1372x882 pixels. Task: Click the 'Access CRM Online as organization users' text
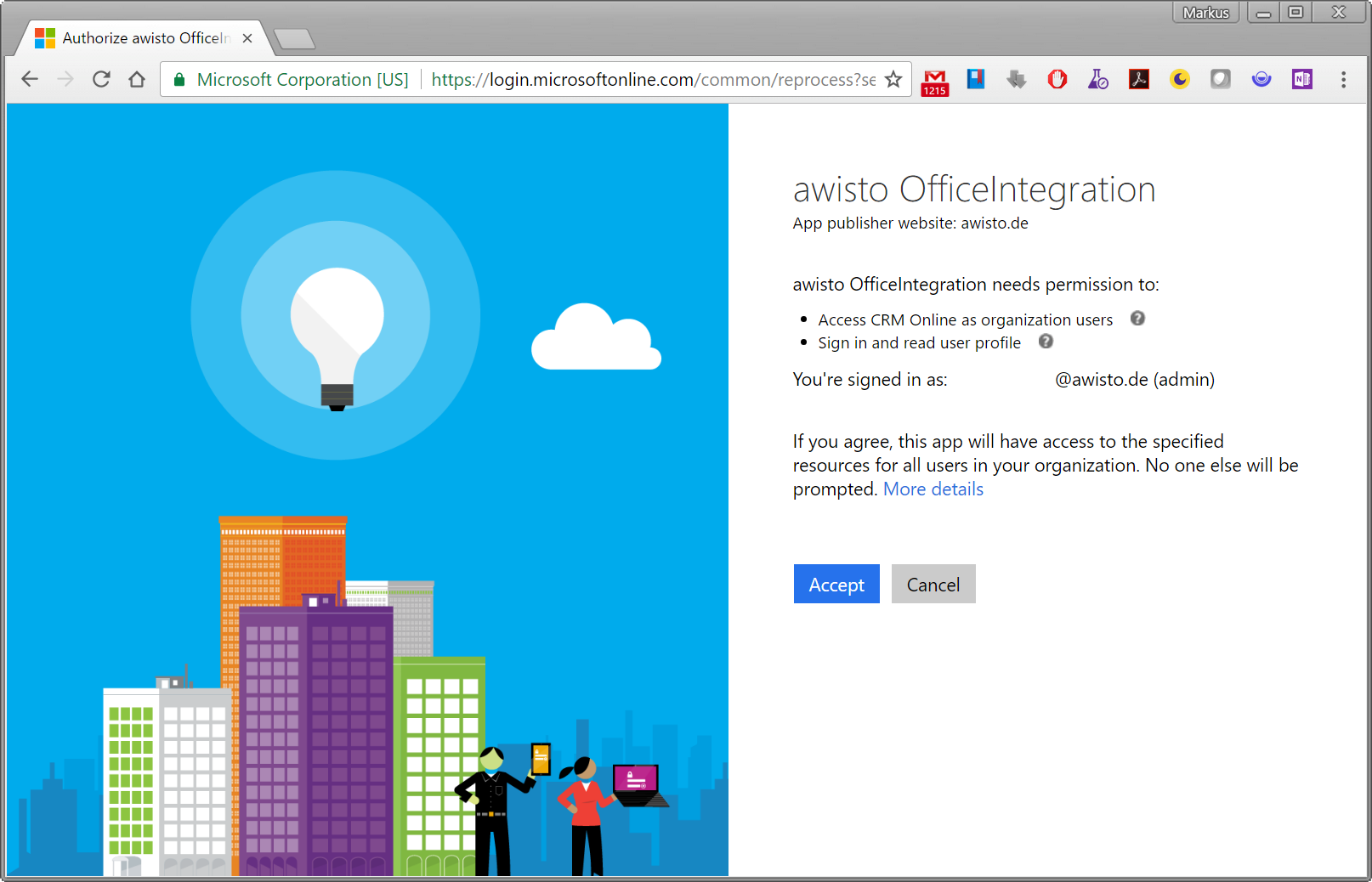pos(965,319)
